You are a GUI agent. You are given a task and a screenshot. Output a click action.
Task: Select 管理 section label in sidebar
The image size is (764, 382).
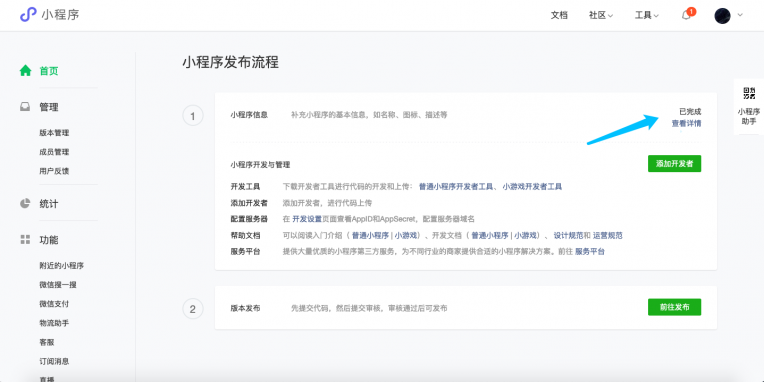coord(49,107)
